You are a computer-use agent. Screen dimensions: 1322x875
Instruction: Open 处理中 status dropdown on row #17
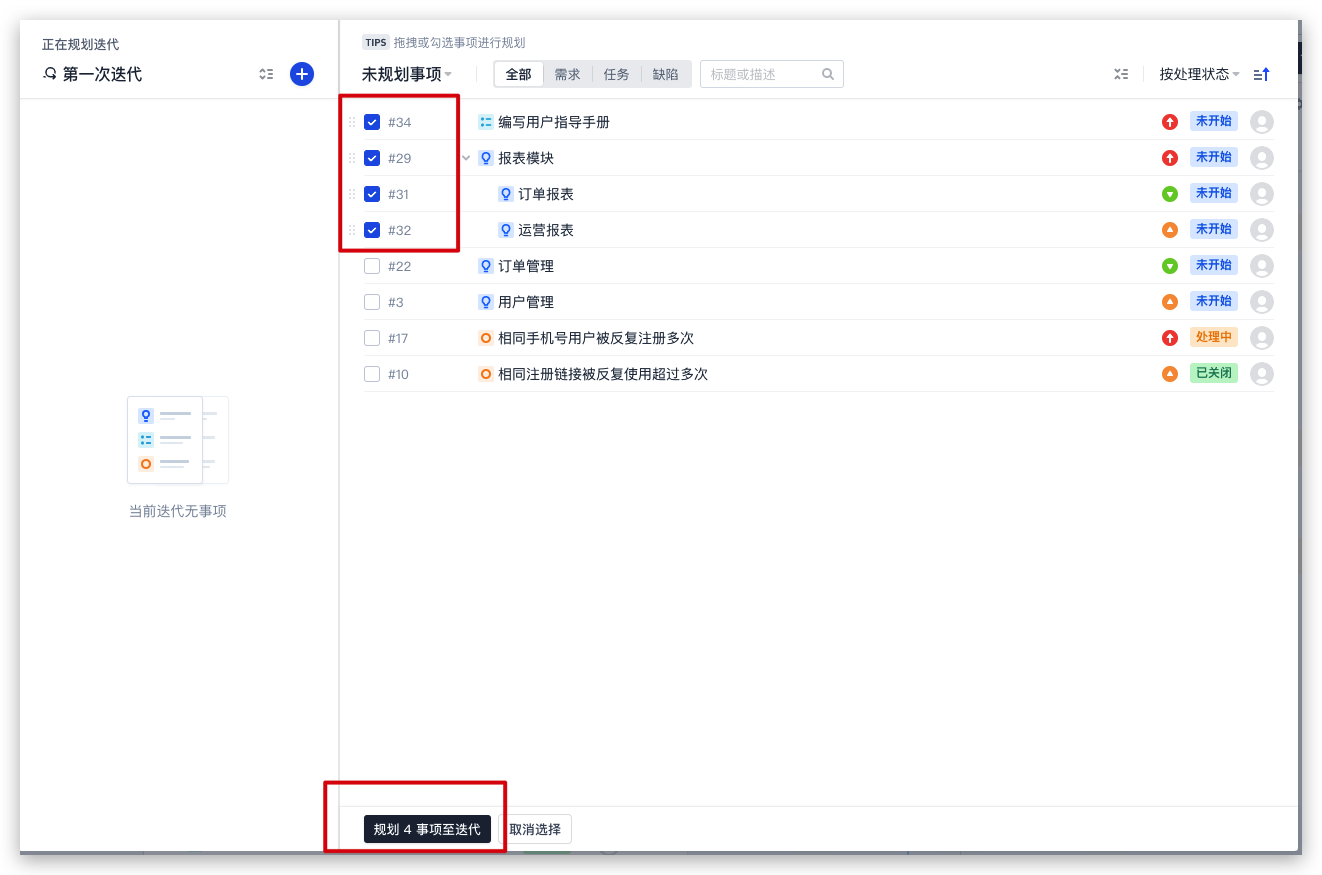[x=1213, y=337]
